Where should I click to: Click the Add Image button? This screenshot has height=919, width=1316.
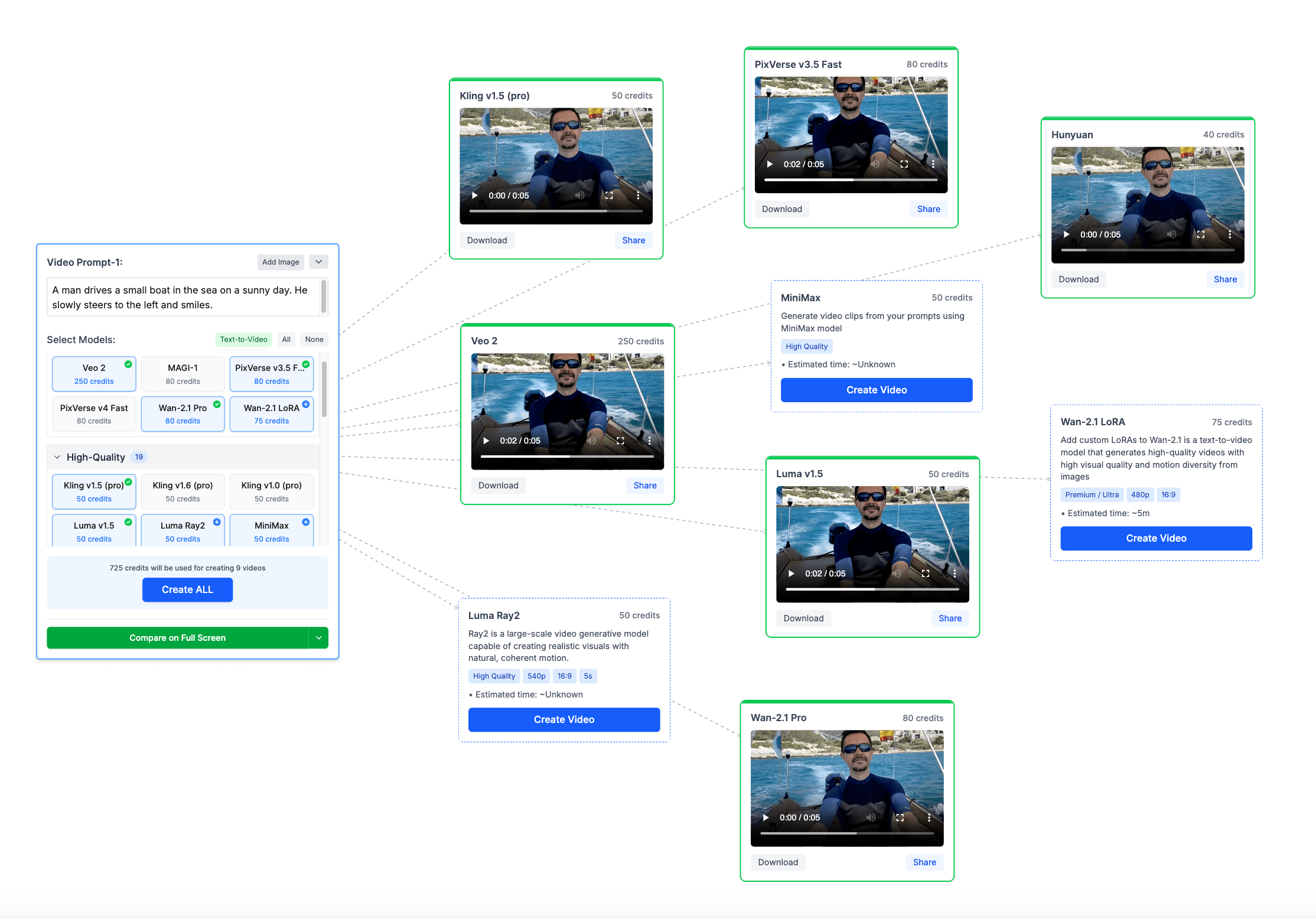(281, 262)
